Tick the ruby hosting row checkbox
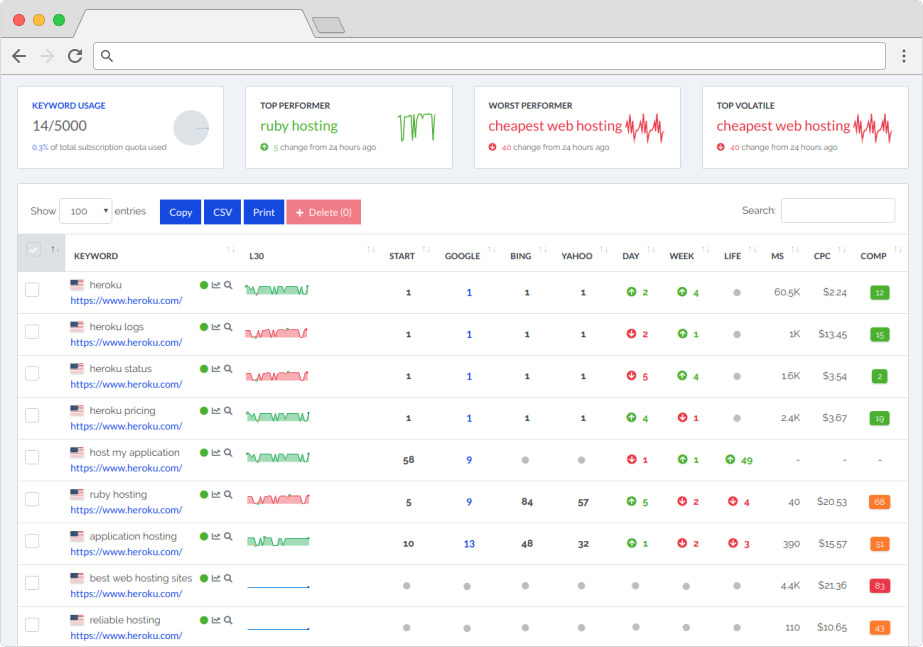923x647 pixels. (x=32, y=499)
